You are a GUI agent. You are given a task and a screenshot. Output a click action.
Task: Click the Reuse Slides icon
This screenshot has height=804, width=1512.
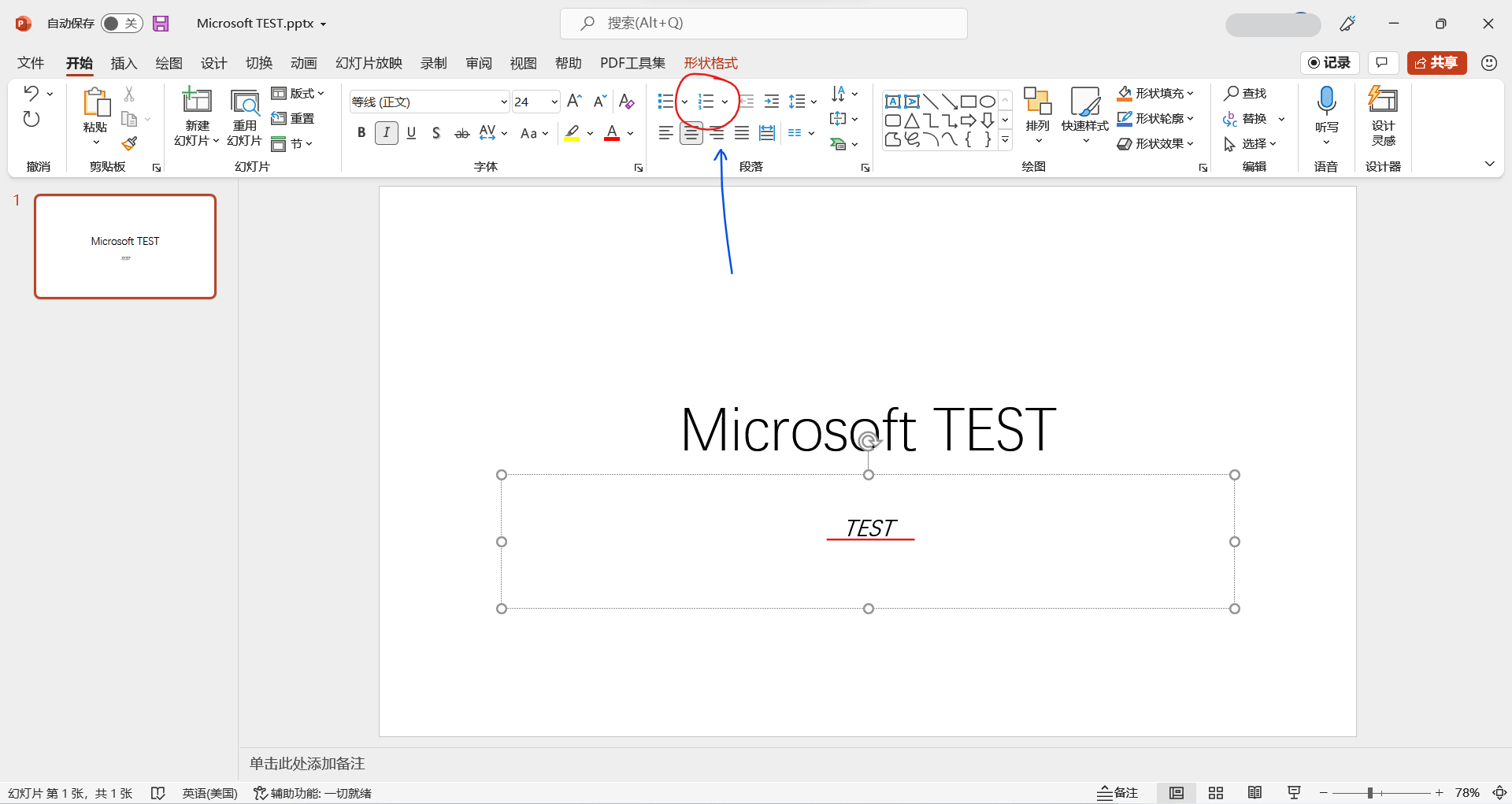pyautogui.click(x=245, y=102)
